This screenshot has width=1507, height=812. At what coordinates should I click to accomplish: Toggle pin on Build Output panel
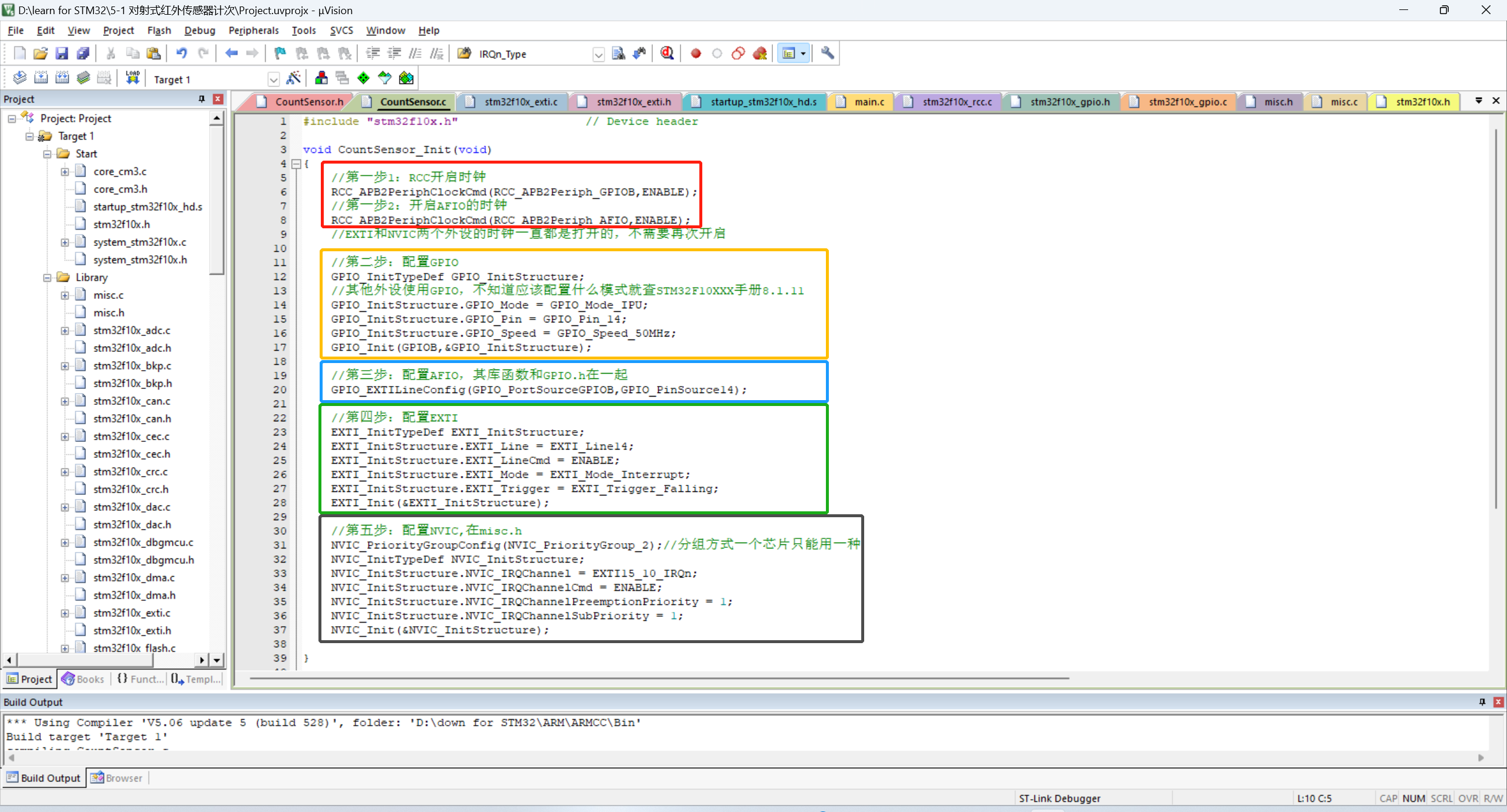click(1482, 702)
